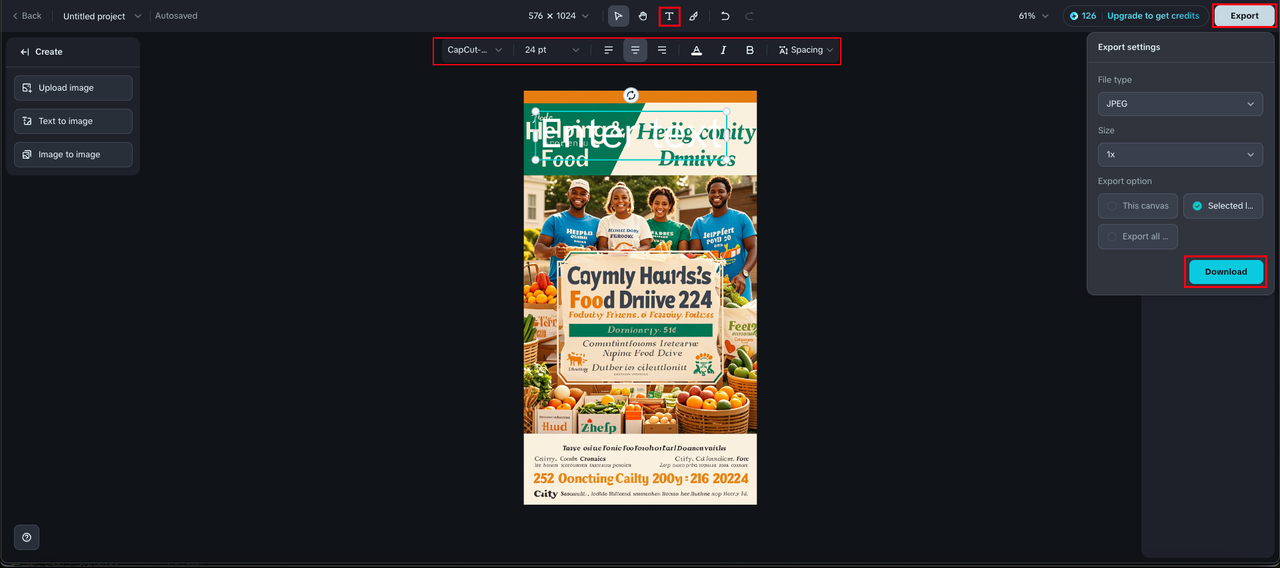Toggle italic formatting
The width and height of the screenshot is (1280, 568).
(723, 50)
